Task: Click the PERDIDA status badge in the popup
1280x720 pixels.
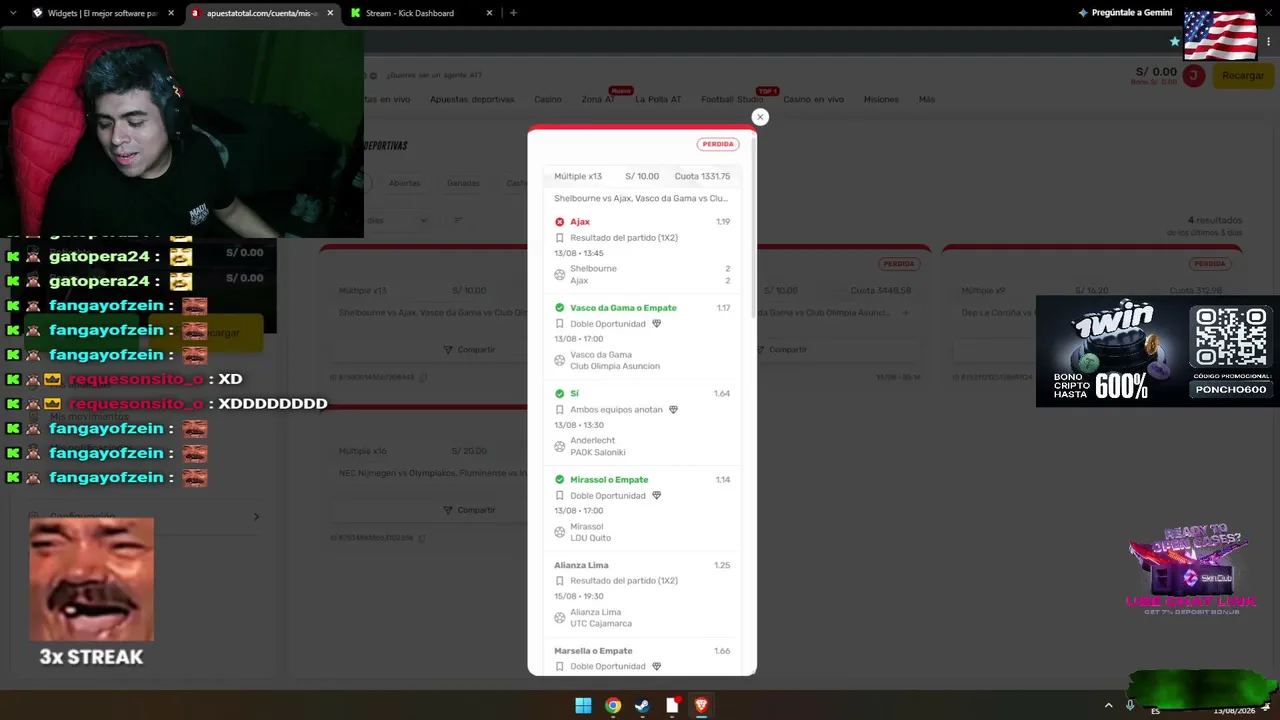Action: 718,144
